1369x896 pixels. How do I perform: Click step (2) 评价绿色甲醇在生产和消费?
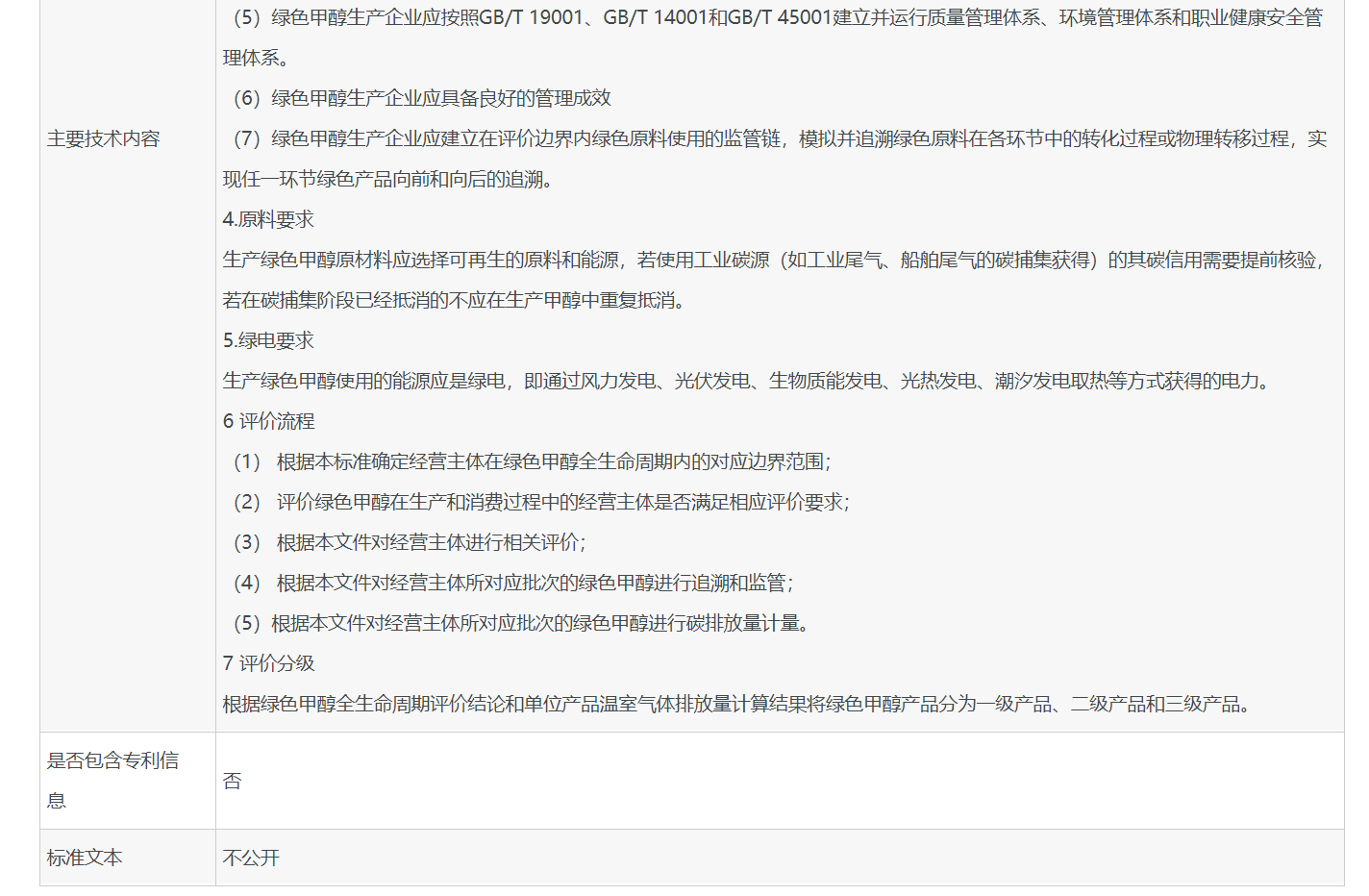[541, 502]
